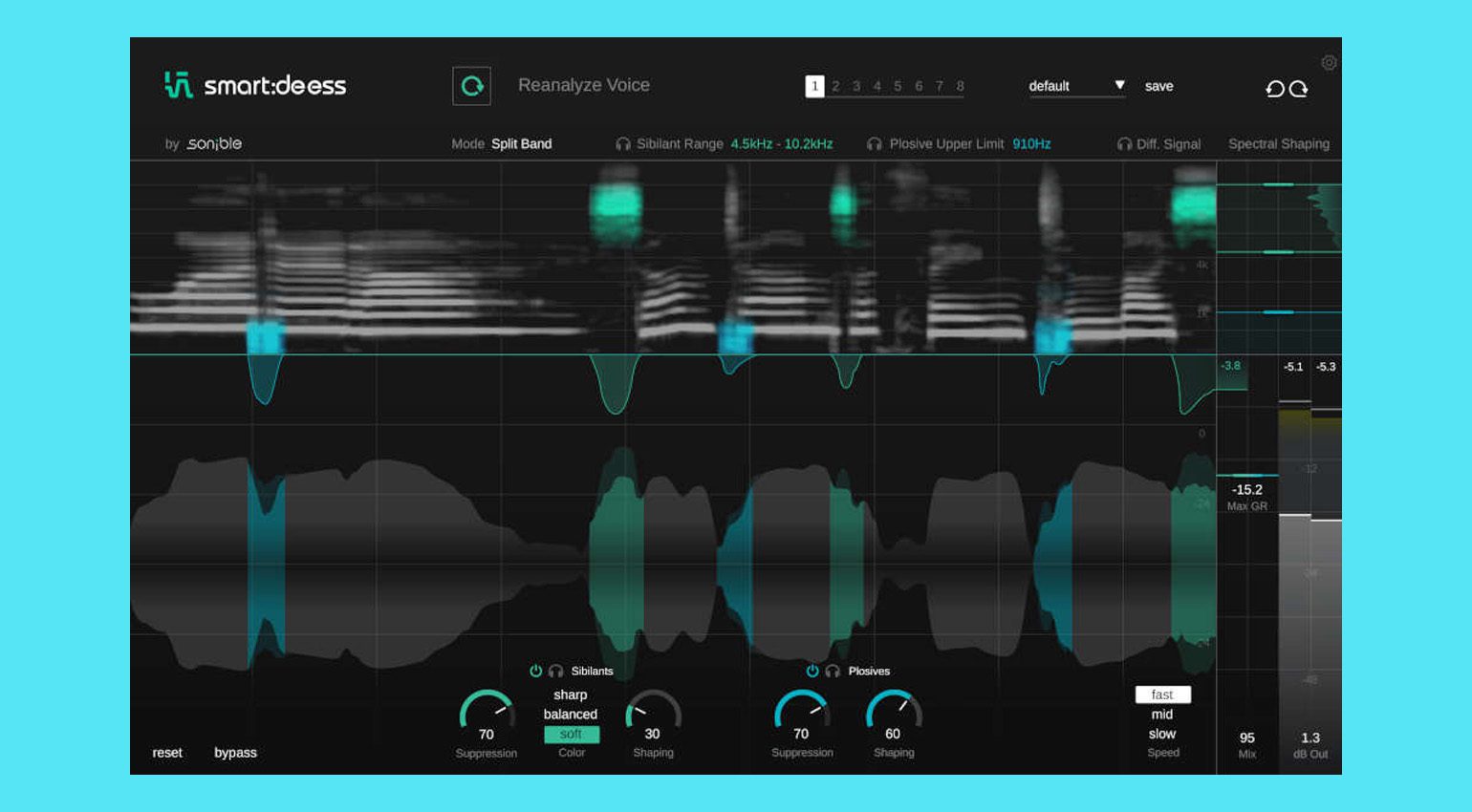Toggle the Plosives power button

coord(812,672)
